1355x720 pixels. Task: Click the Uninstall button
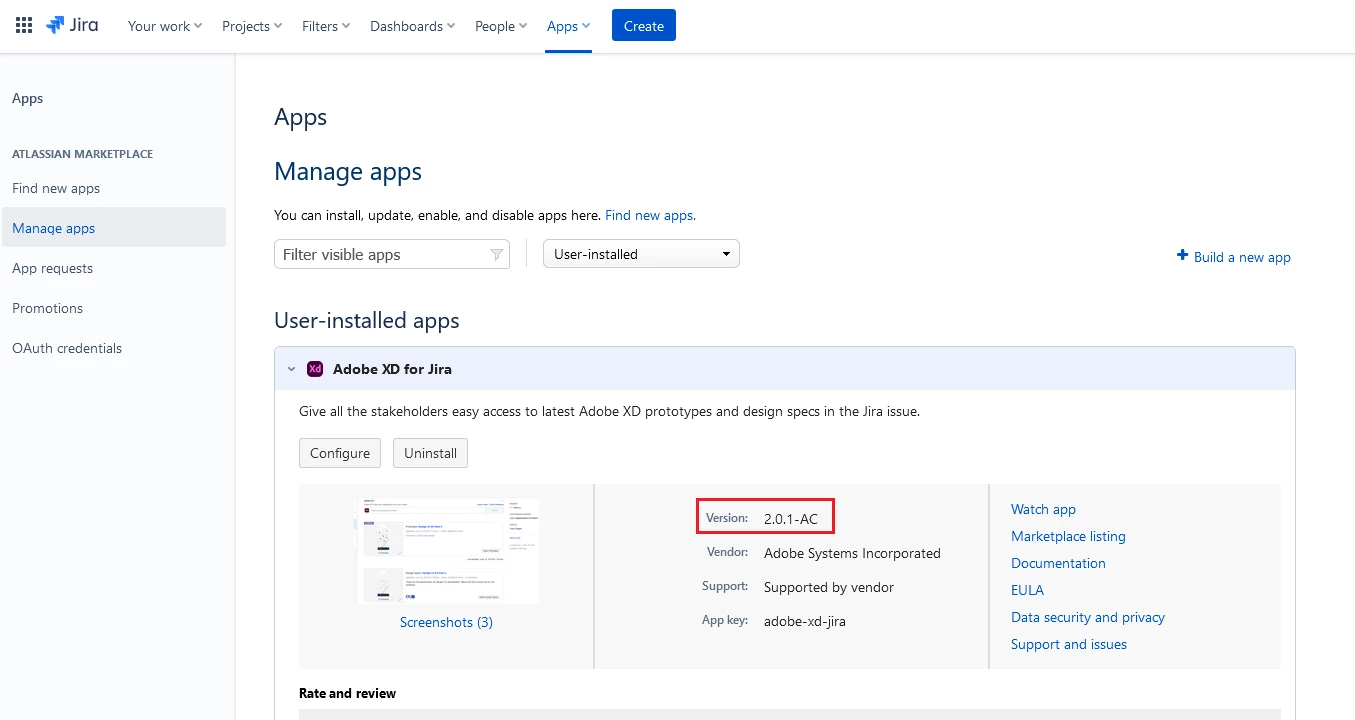pyautogui.click(x=430, y=453)
